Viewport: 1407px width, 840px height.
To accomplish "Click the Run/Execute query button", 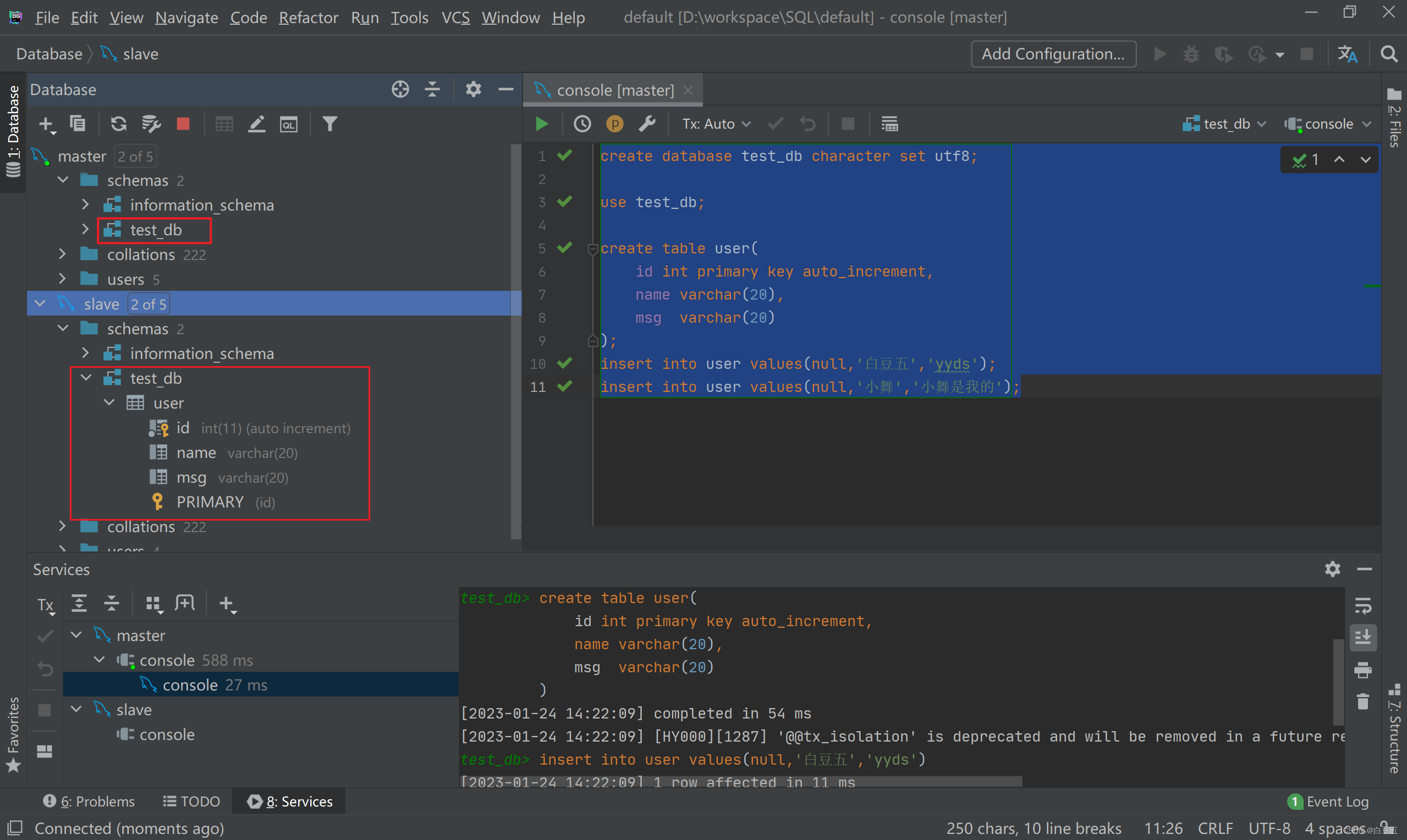I will (x=542, y=123).
